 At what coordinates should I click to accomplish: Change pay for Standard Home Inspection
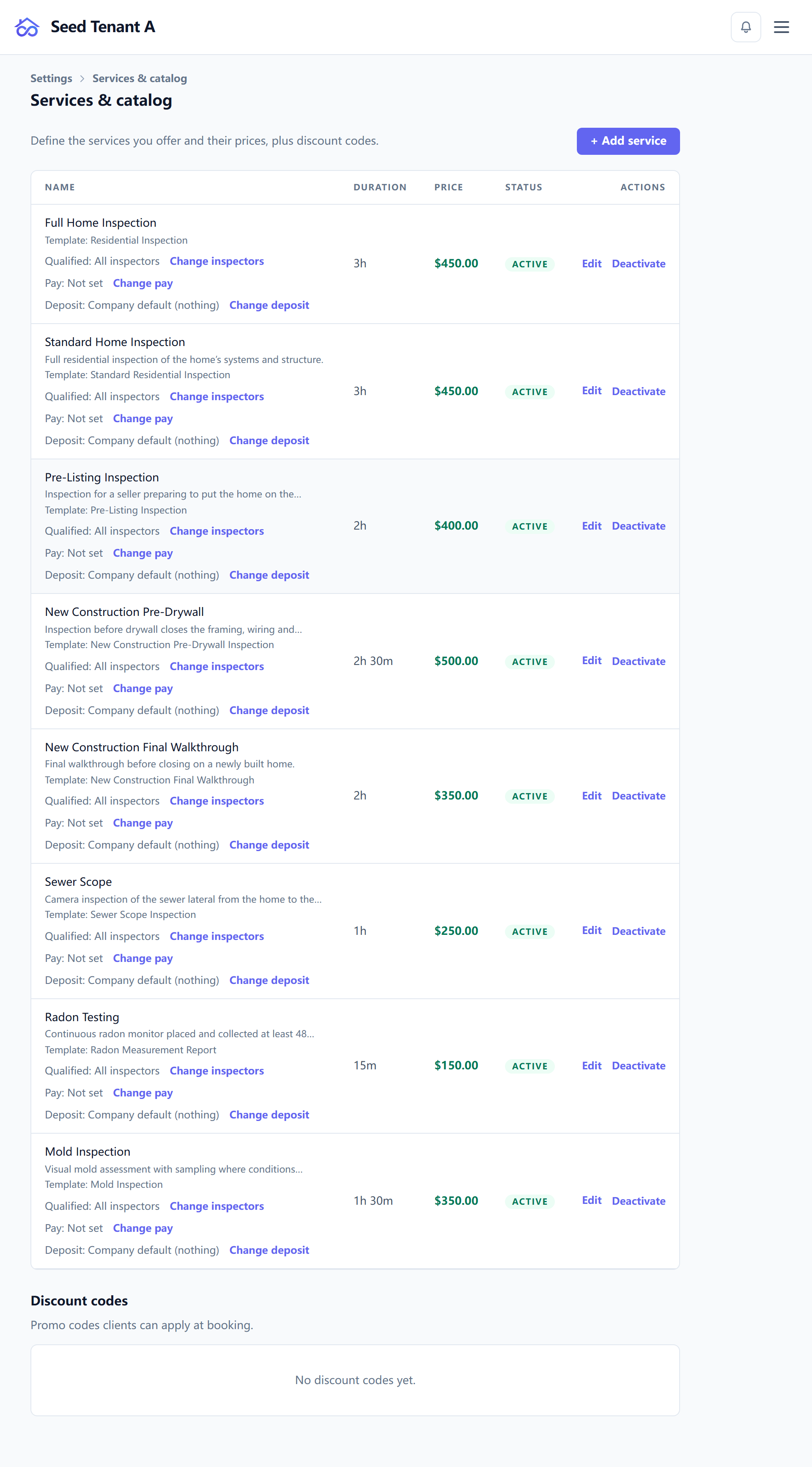[x=143, y=419]
